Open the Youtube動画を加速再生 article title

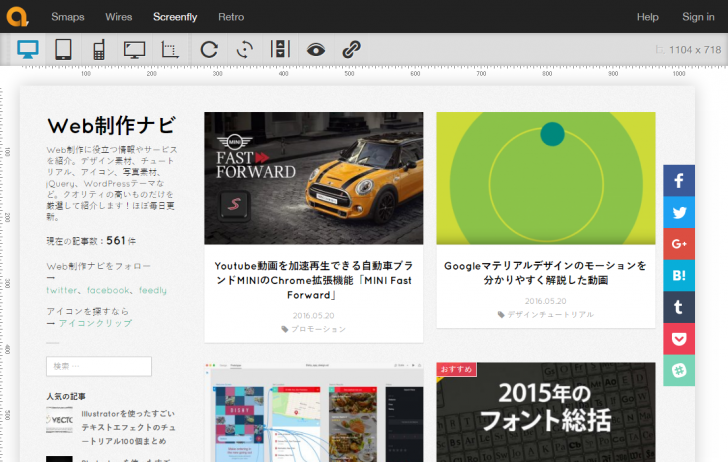pos(314,280)
